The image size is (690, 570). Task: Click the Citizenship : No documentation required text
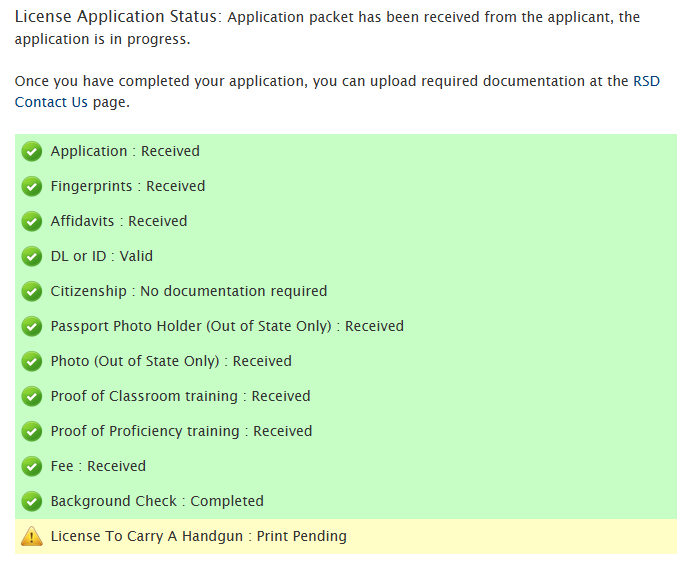(x=189, y=291)
